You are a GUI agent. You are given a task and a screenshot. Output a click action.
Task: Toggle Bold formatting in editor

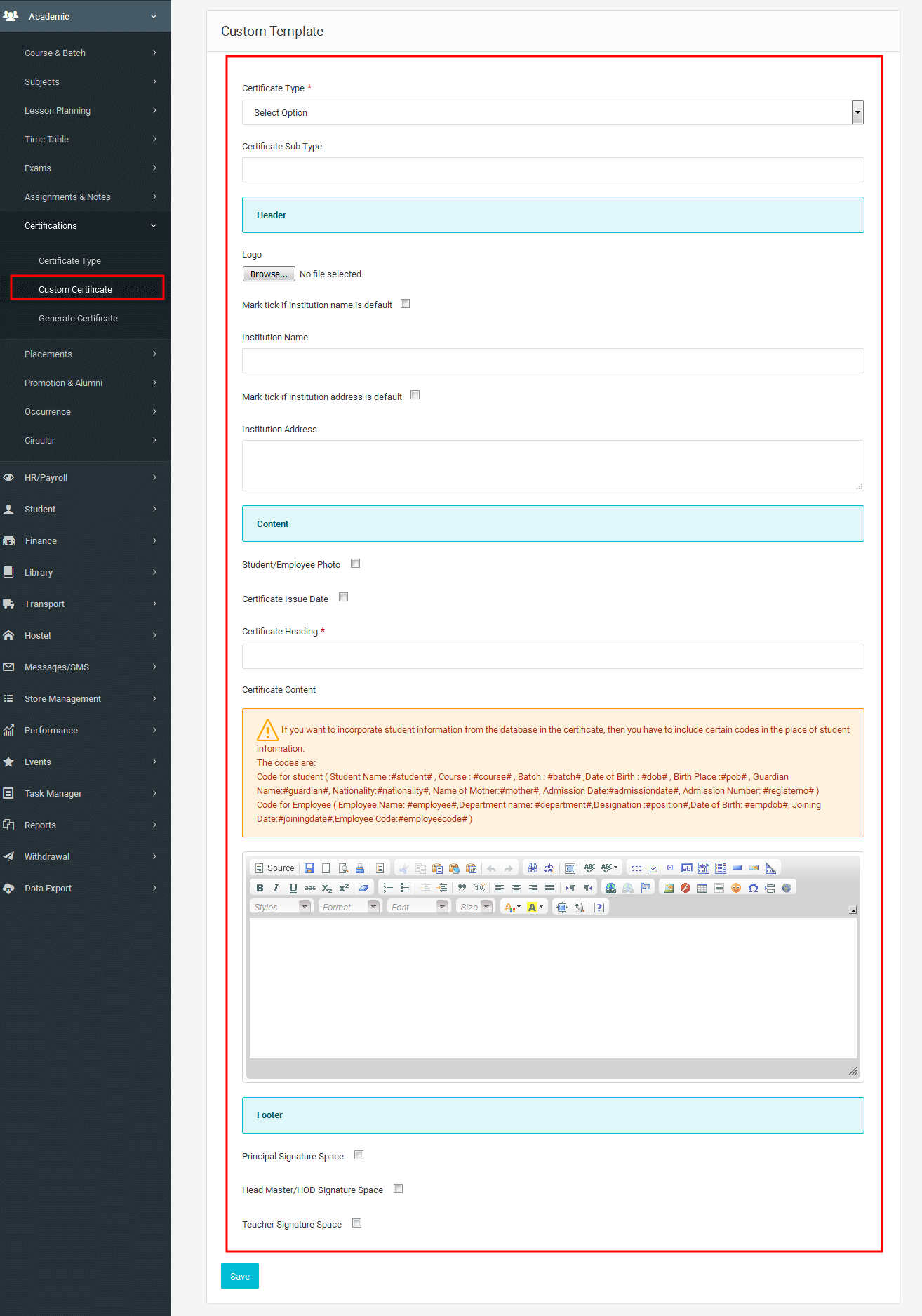click(260, 888)
